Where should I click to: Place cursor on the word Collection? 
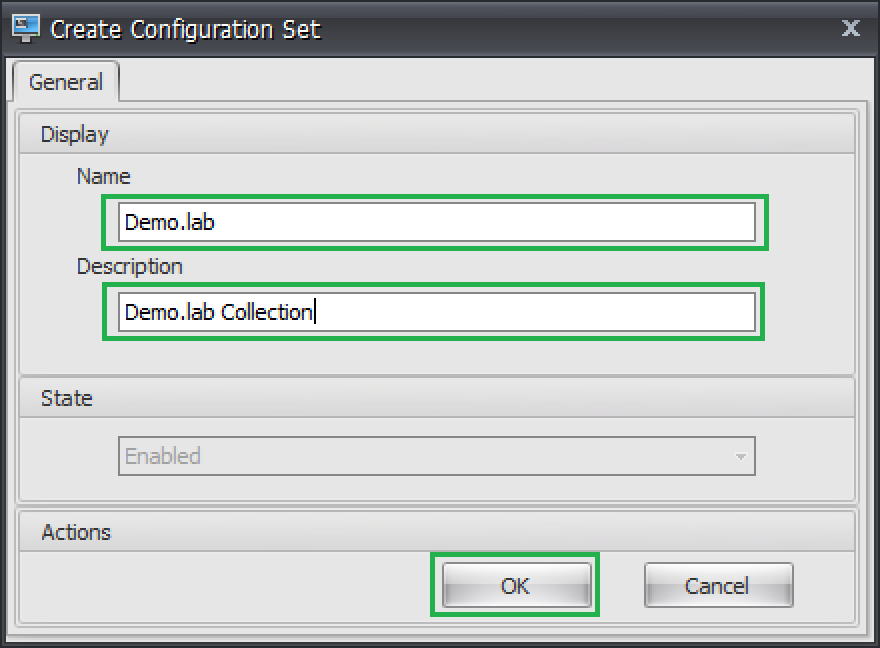pos(266,312)
